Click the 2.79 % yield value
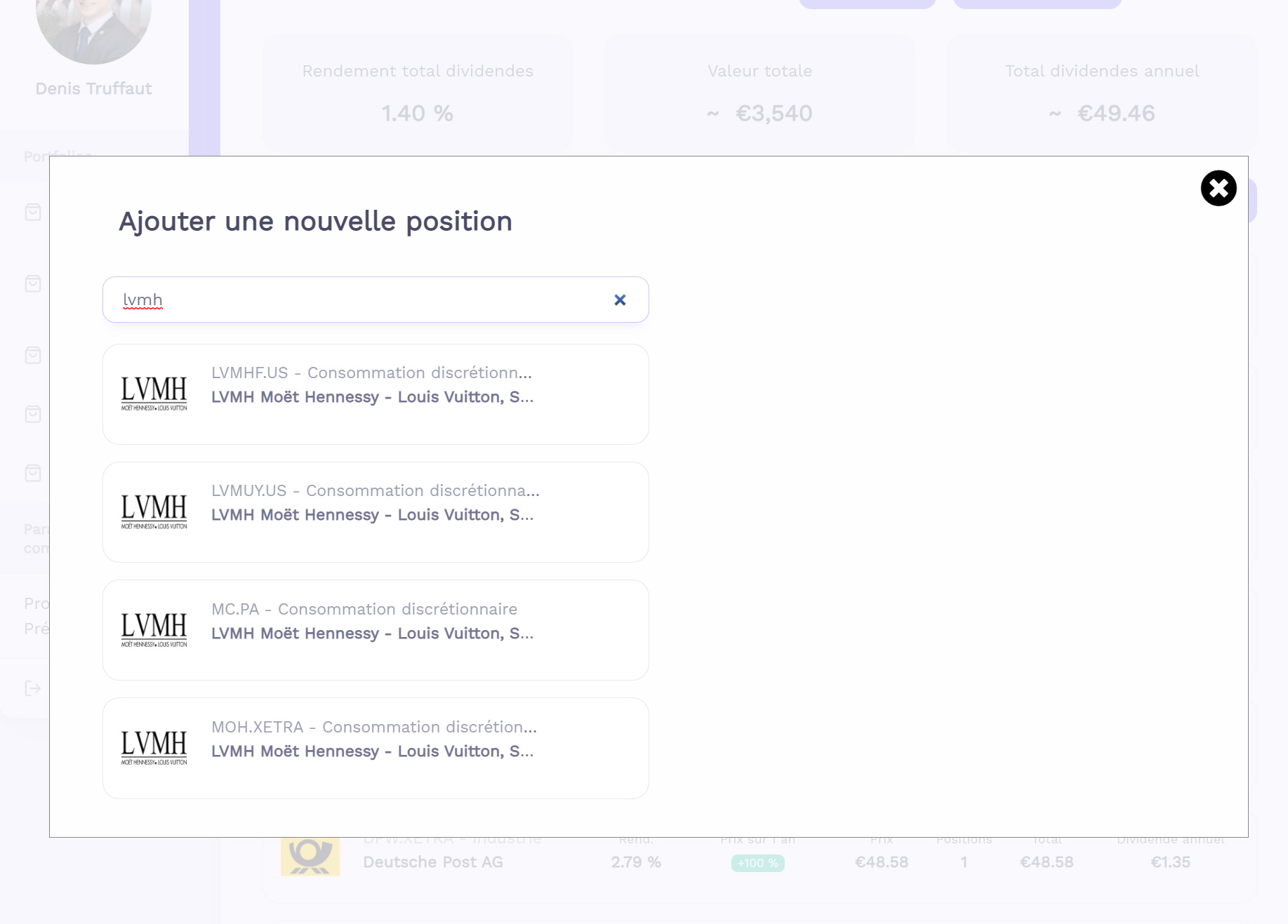 [636, 862]
